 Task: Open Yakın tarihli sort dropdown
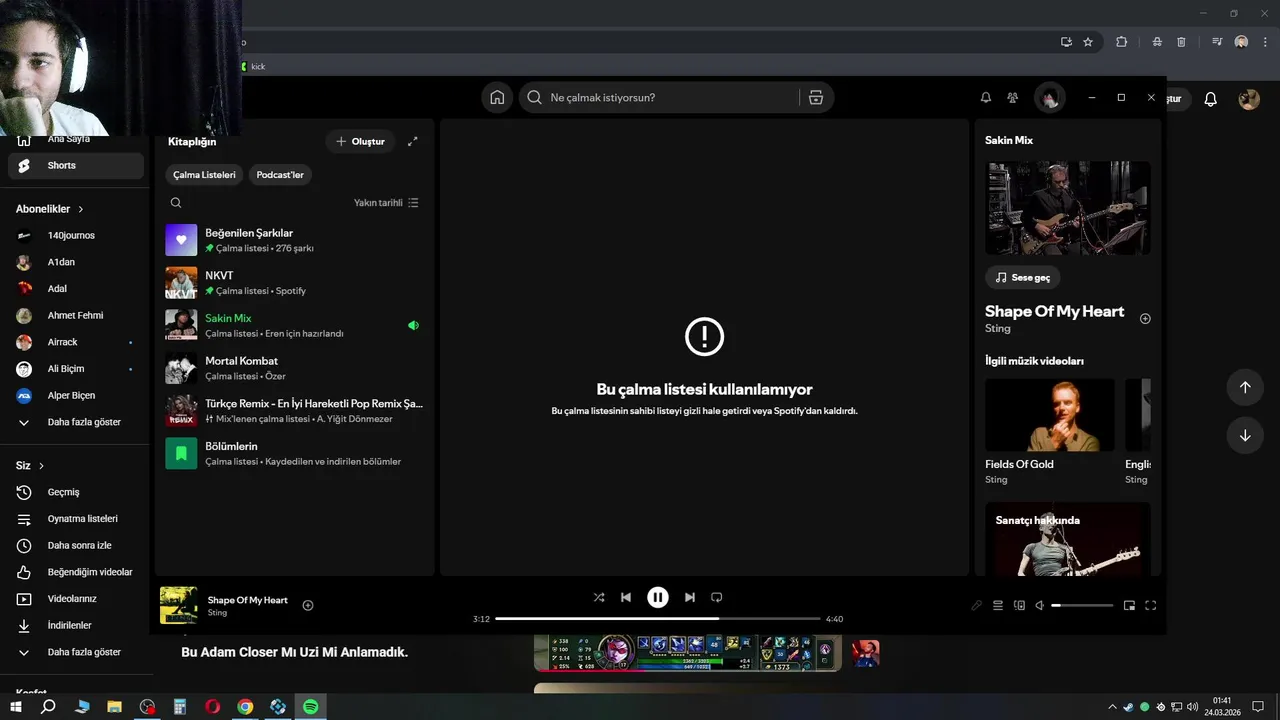(x=386, y=203)
